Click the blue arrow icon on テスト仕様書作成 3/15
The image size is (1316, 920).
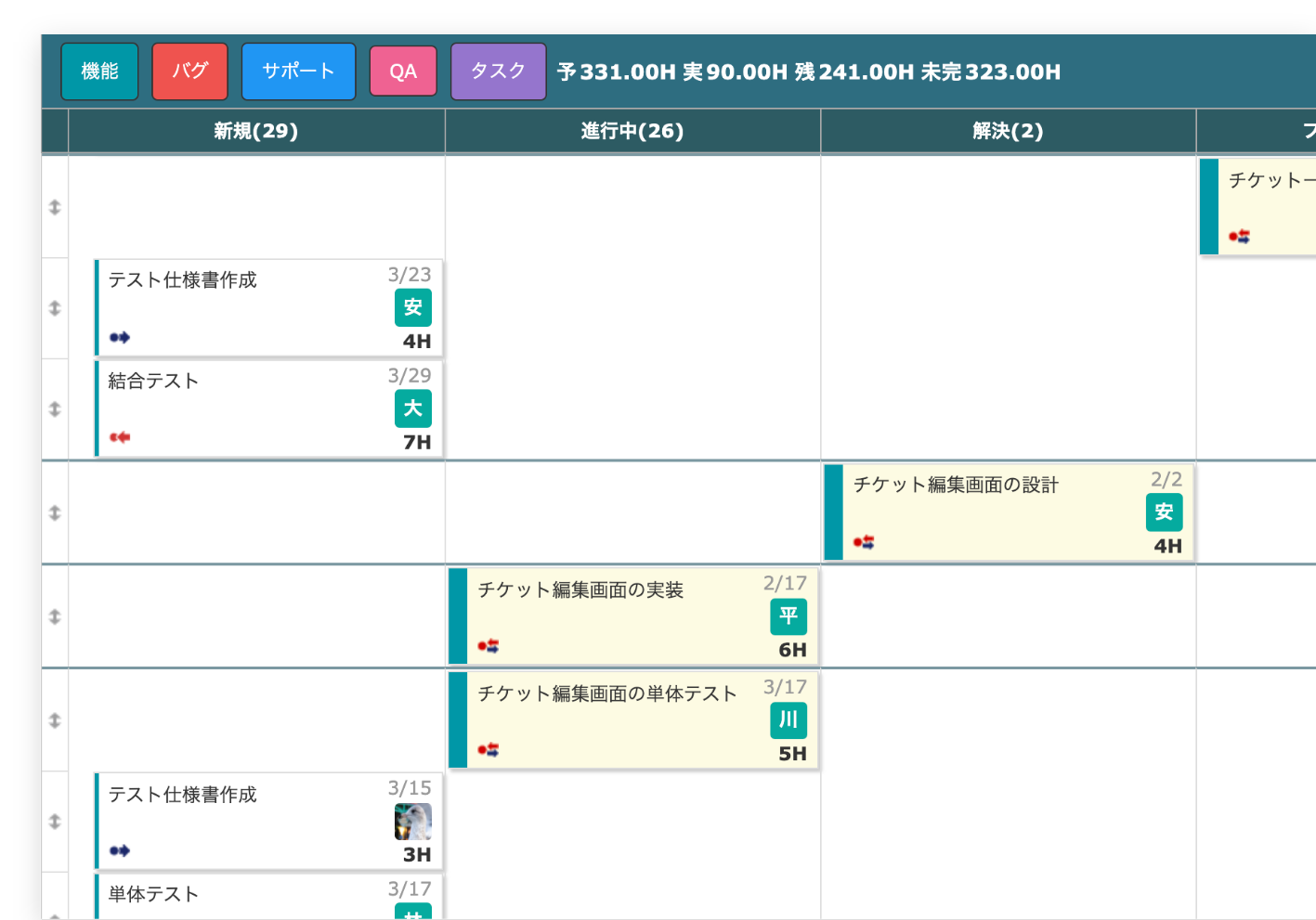[x=120, y=850]
